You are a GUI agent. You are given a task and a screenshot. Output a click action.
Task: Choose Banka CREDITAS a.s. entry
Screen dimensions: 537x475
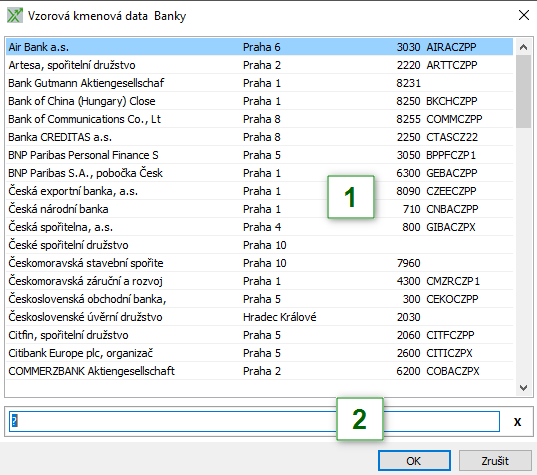(x=259, y=137)
